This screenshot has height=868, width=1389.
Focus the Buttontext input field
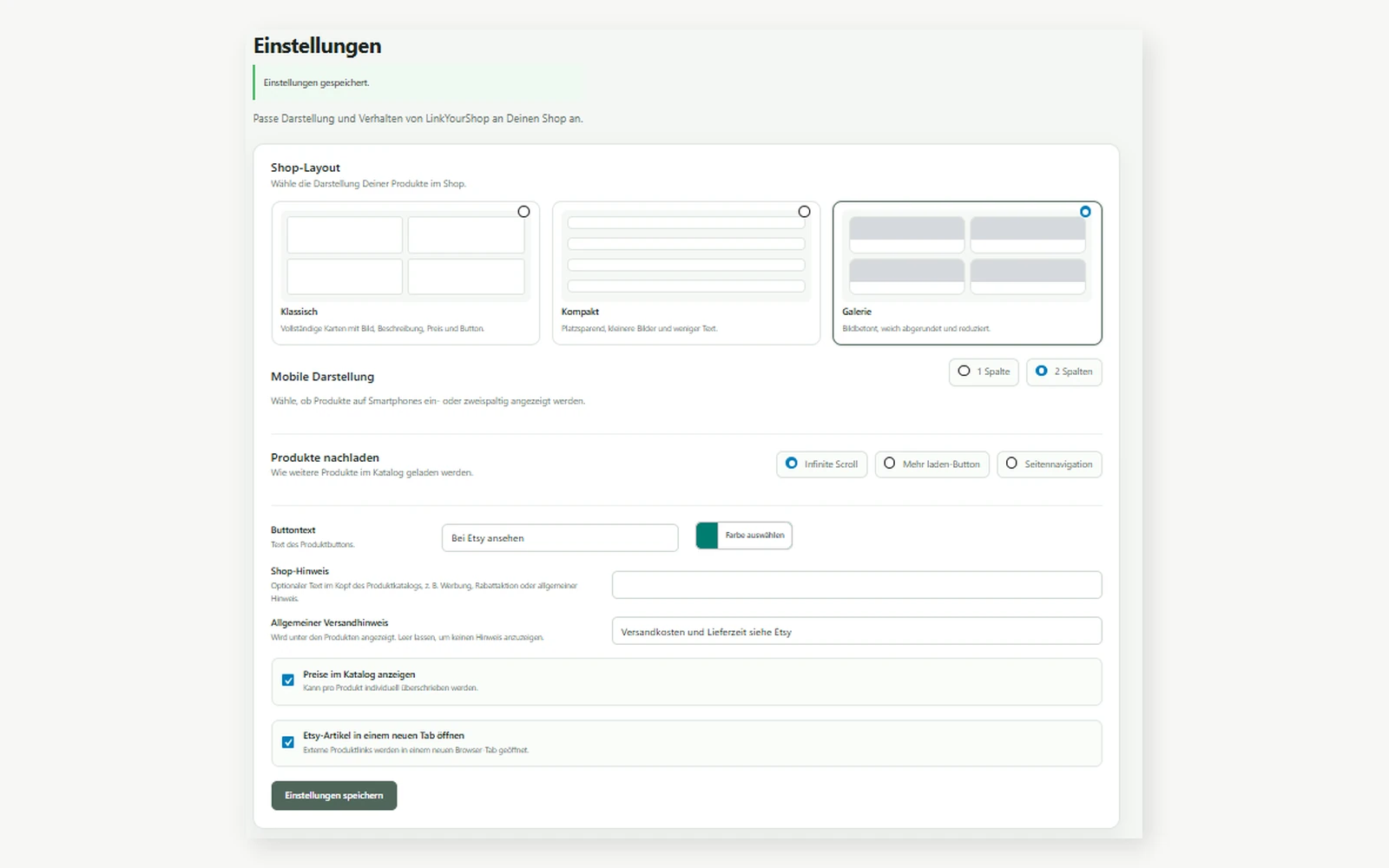click(x=560, y=538)
